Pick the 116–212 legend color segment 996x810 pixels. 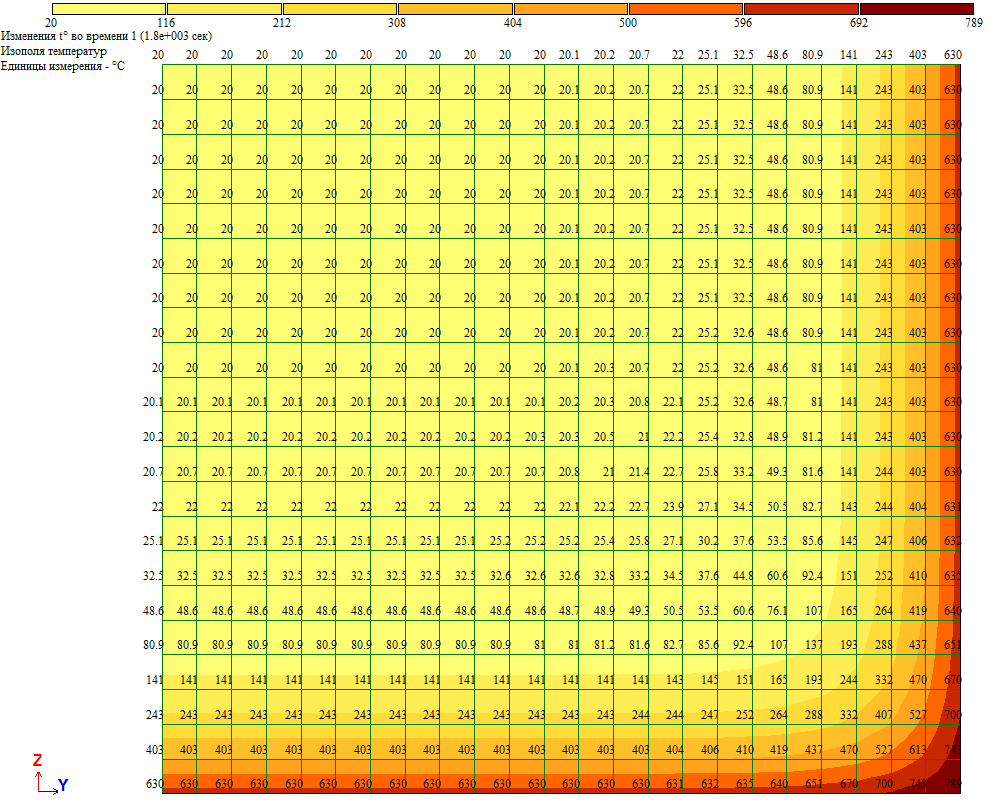click(x=224, y=9)
